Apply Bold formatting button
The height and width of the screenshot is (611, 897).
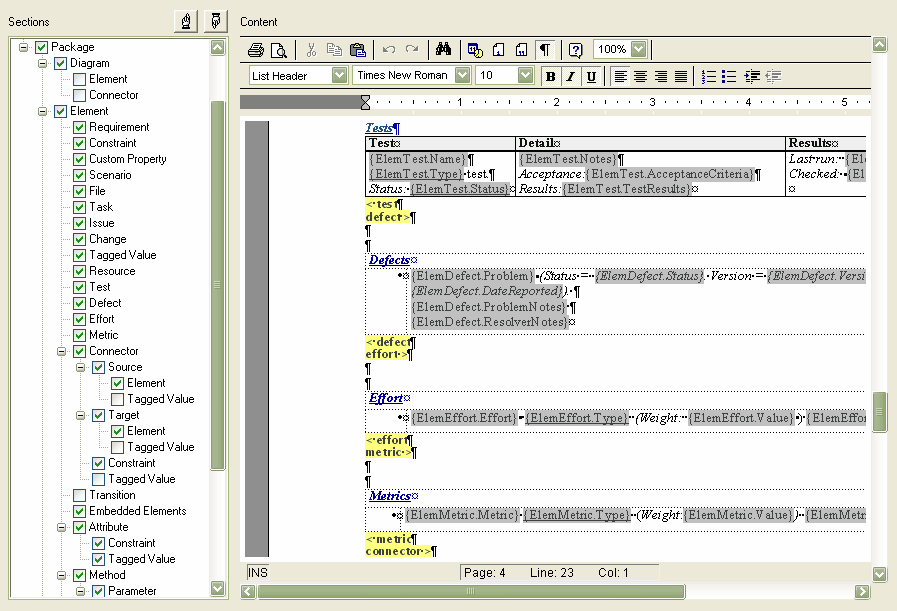(550, 76)
